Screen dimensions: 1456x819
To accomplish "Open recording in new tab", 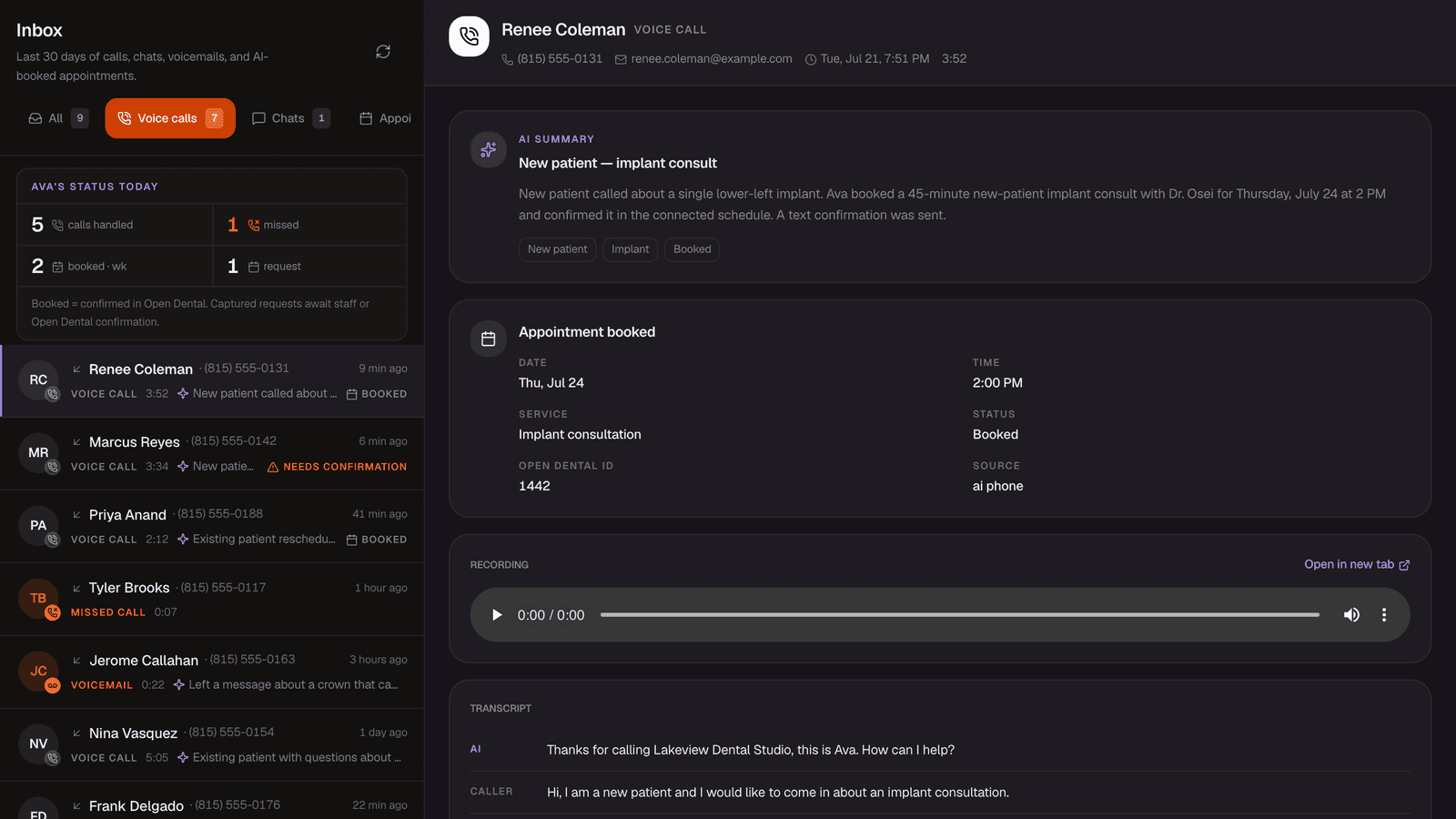I will (x=1357, y=564).
